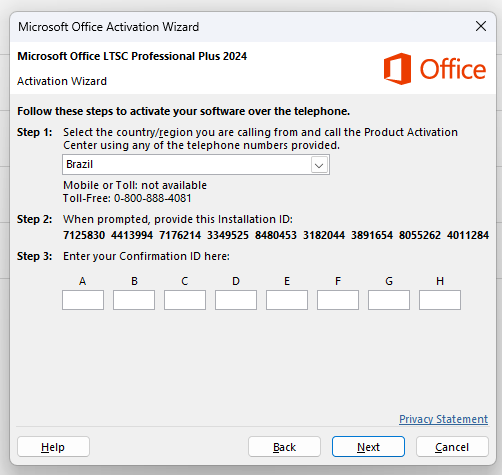This screenshot has width=502, height=475.
Task: Click the window title 'Microsoft Office Activation Wizard'
Action: [109, 27]
